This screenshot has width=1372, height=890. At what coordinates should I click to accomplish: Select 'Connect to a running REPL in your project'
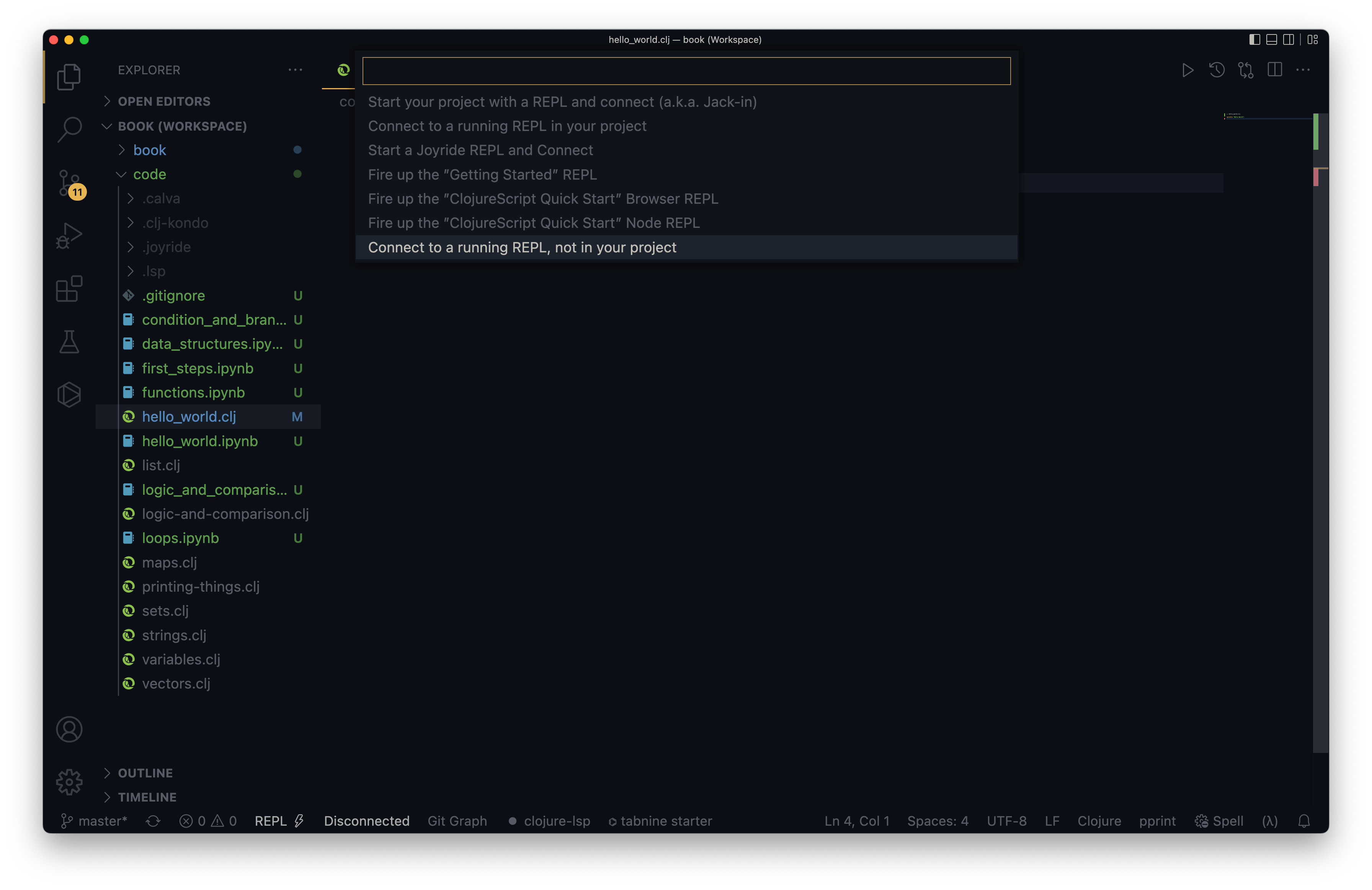[x=507, y=126]
